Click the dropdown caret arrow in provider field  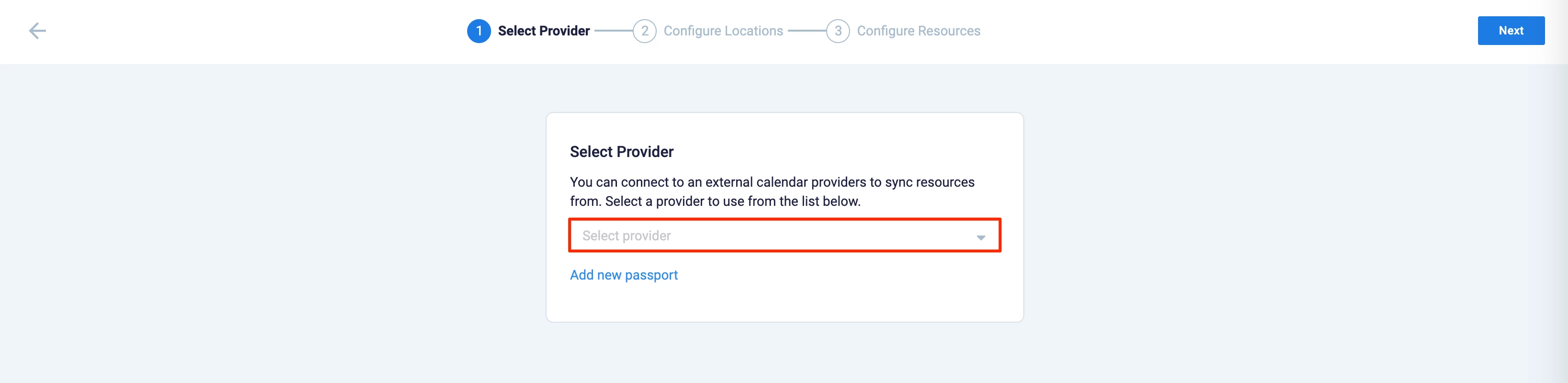(981, 237)
